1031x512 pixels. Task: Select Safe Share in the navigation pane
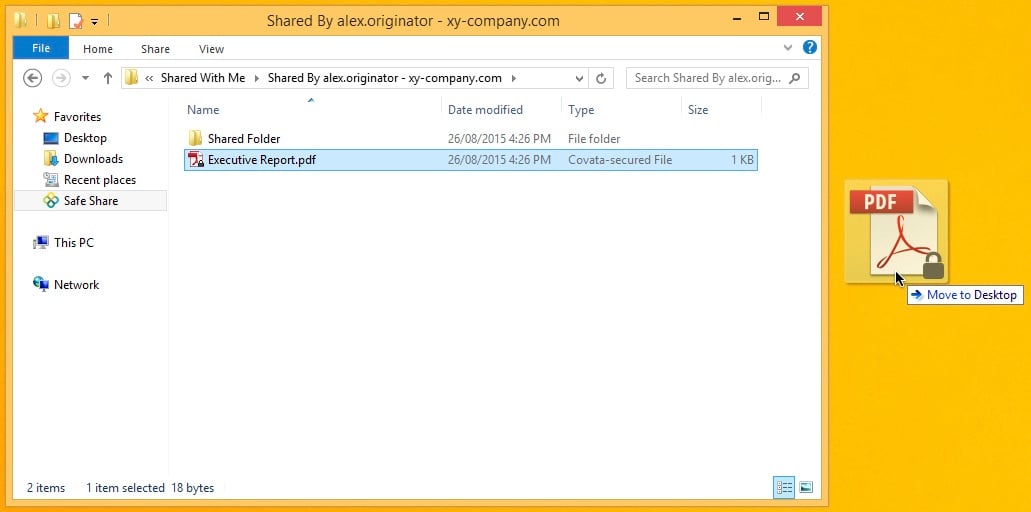point(90,200)
